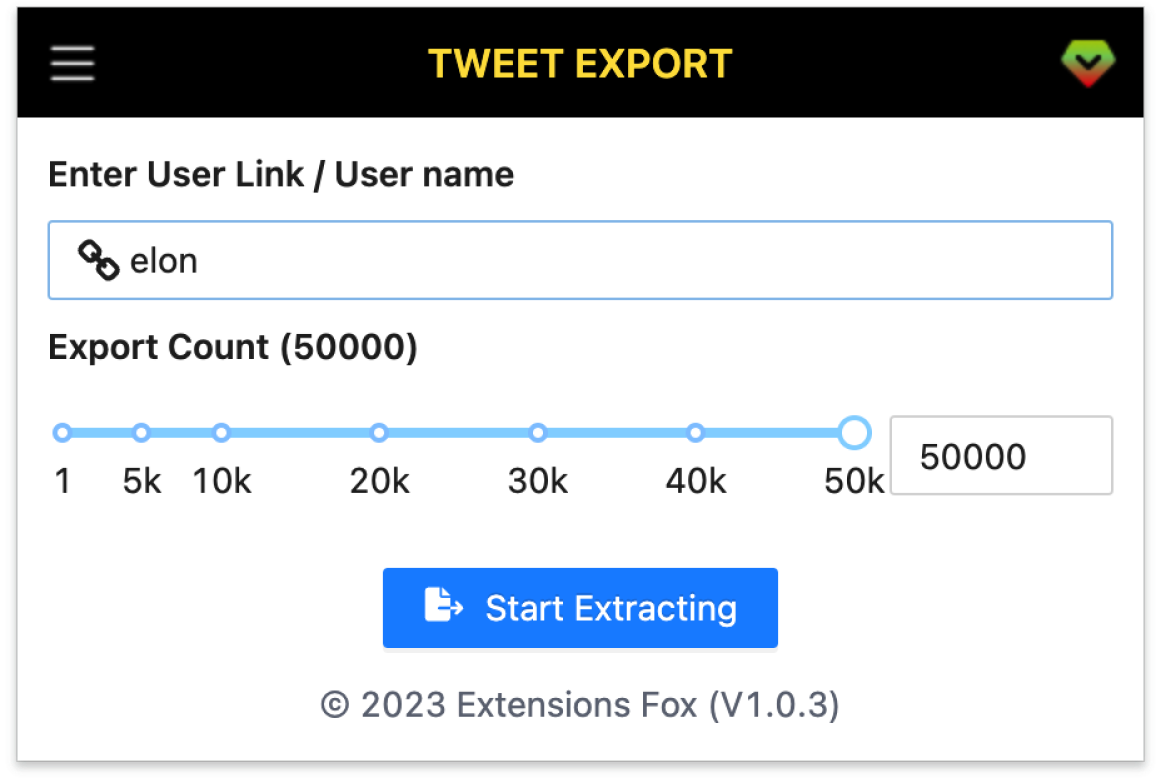Set slider to the 5k mark
This screenshot has height=778, width=1160.
(x=141, y=433)
